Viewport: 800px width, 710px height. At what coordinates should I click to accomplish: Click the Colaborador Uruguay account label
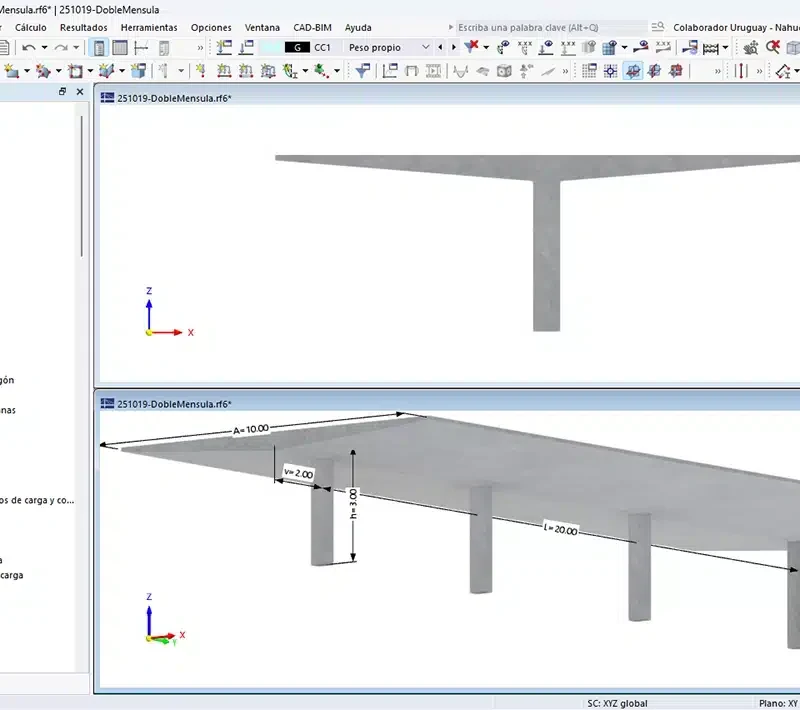[x=736, y=28]
